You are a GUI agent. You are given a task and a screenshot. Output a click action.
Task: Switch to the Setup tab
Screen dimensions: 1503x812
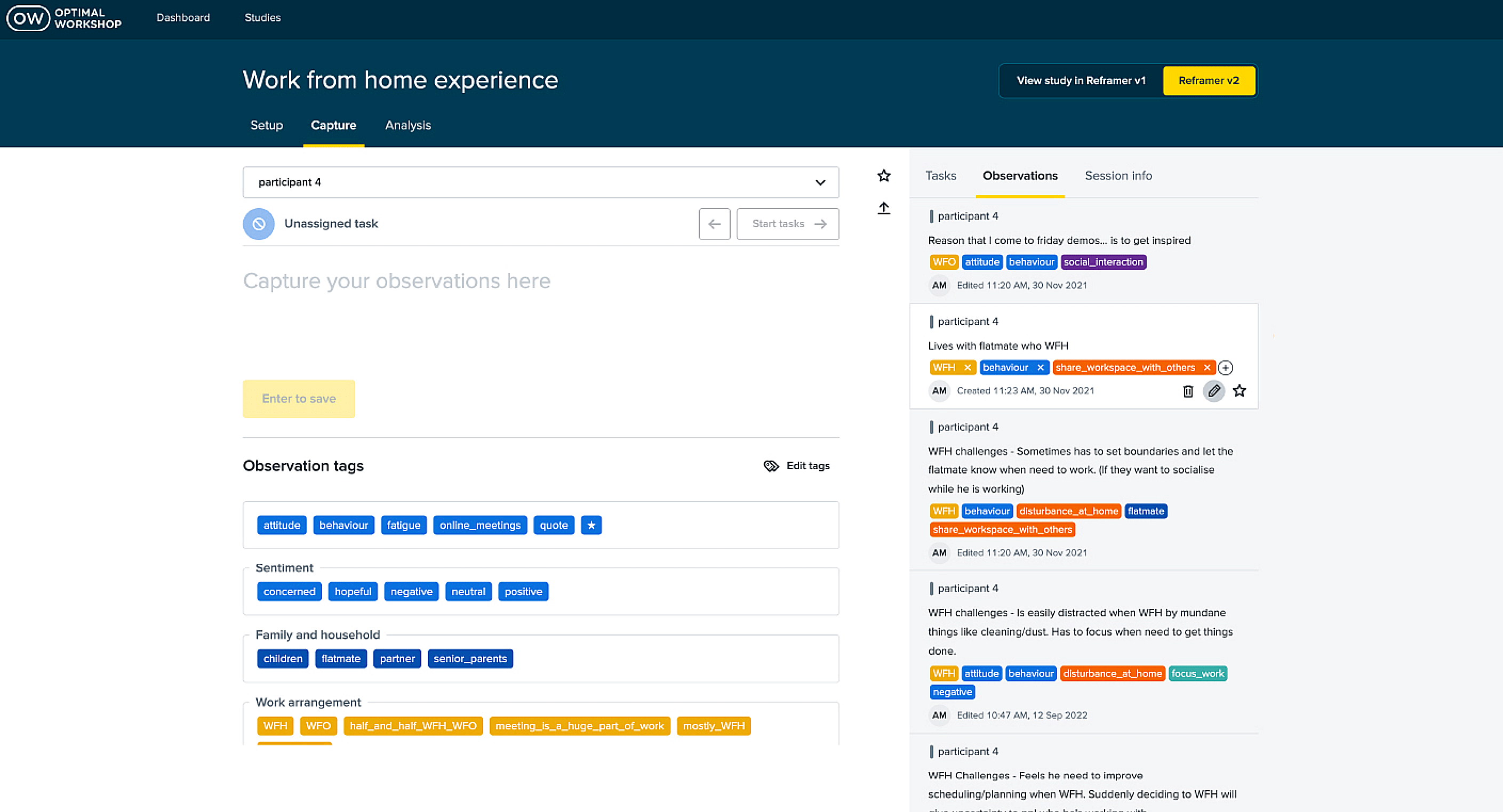point(267,125)
